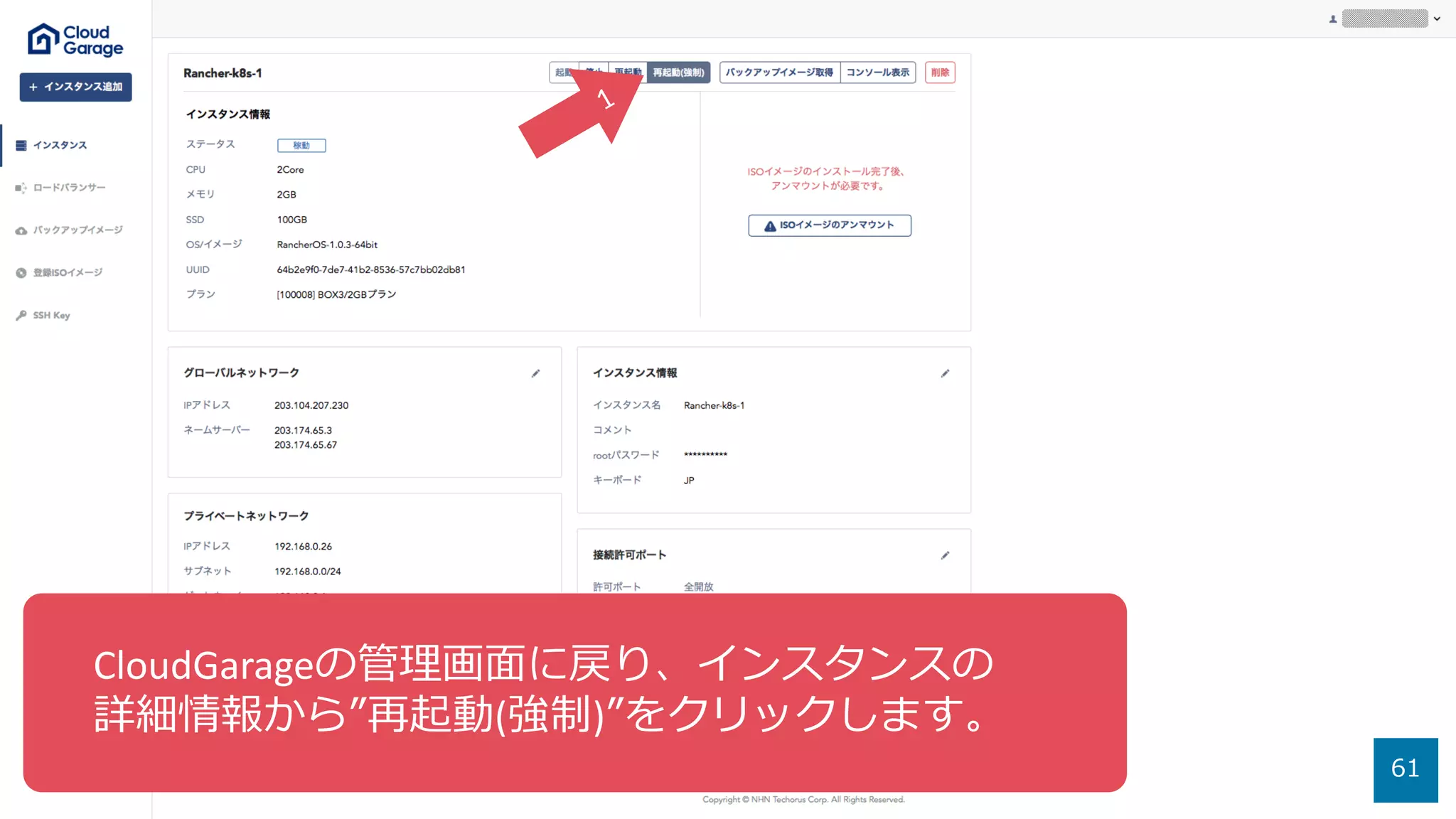Click the 稼動 status badge
This screenshot has width=1456, height=819.
click(x=301, y=146)
